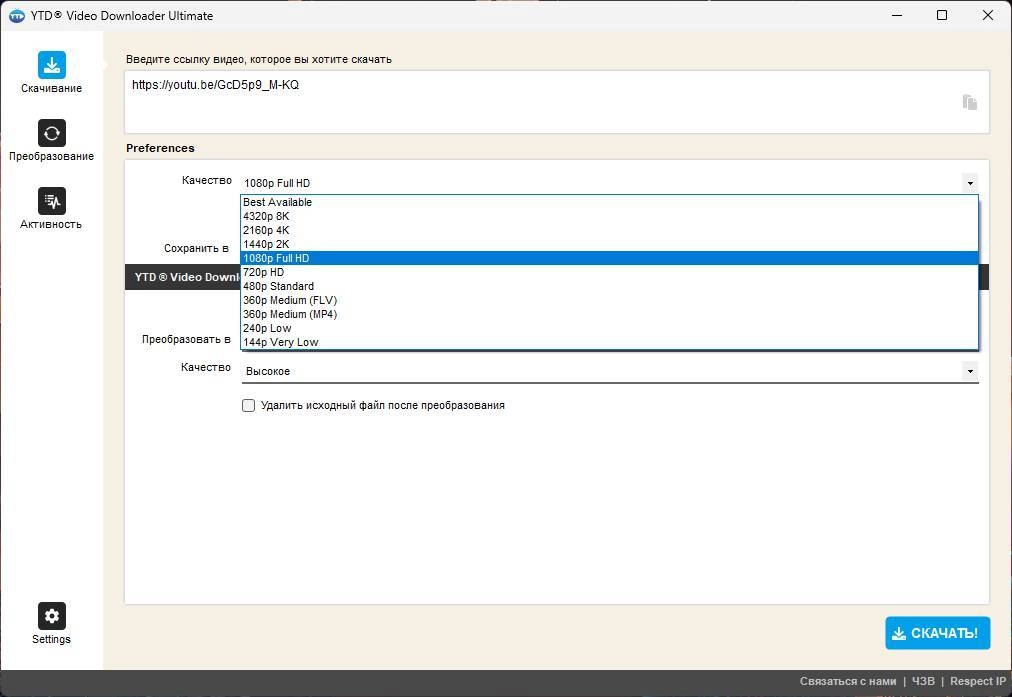Collapse the 1080p Full HD quality dropdown arrow

click(970, 183)
